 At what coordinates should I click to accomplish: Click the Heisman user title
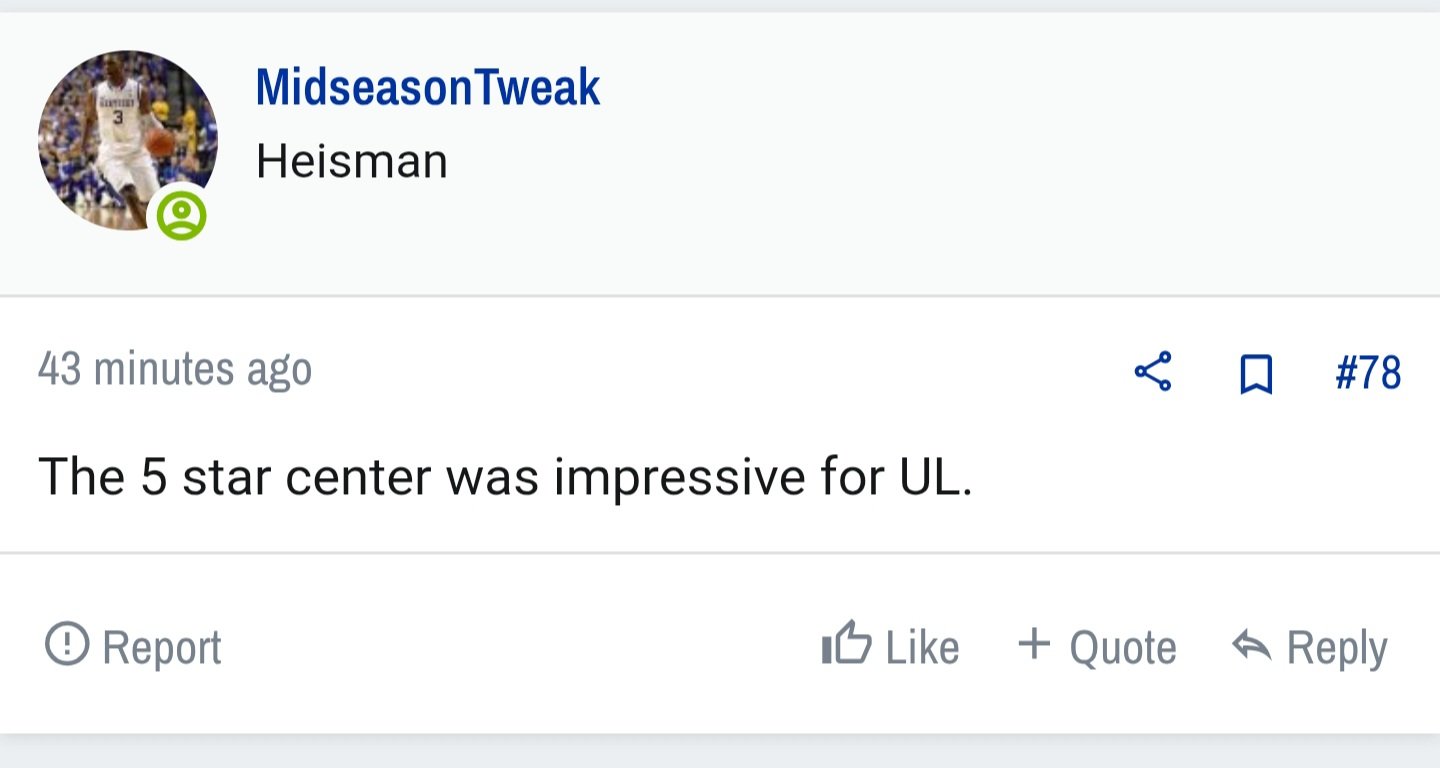[351, 161]
